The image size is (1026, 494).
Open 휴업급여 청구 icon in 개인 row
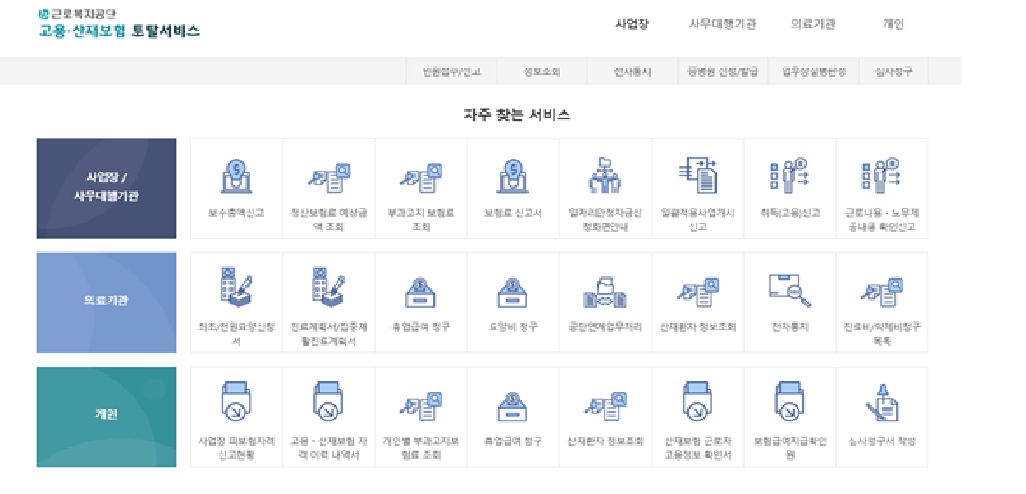pyautogui.click(x=513, y=406)
